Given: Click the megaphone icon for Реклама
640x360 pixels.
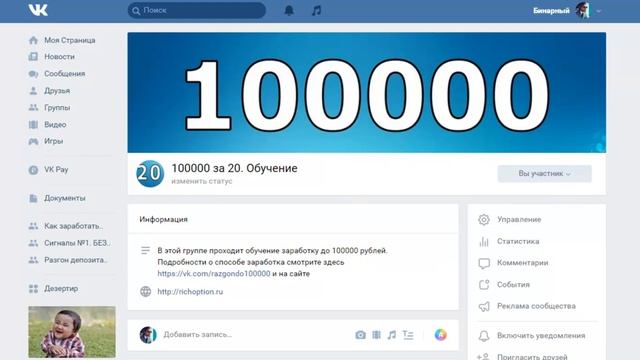Looking at the screenshot, I should click(484, 306).
